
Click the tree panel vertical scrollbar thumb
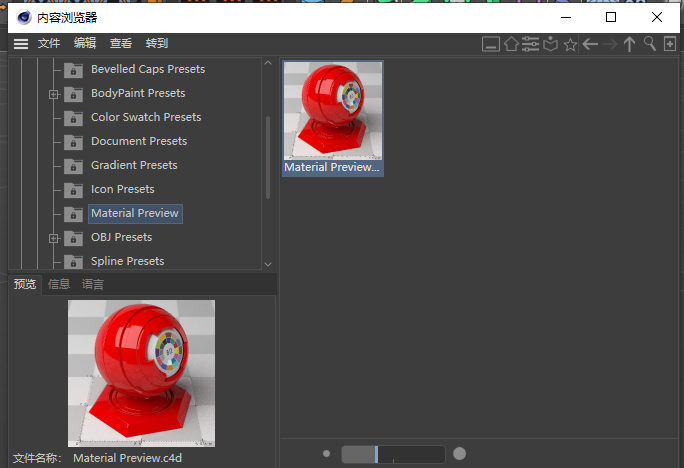(x=268, y=157)
